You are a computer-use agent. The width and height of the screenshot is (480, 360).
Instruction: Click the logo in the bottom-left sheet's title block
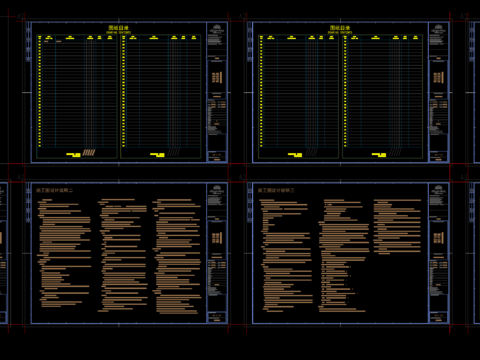point(217,189)
